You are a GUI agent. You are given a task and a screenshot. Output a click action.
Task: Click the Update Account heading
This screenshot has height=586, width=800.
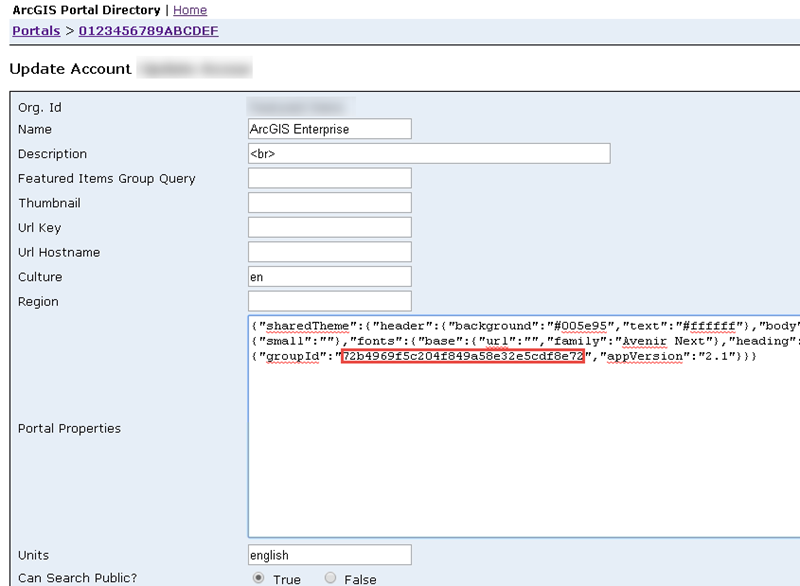70,69
